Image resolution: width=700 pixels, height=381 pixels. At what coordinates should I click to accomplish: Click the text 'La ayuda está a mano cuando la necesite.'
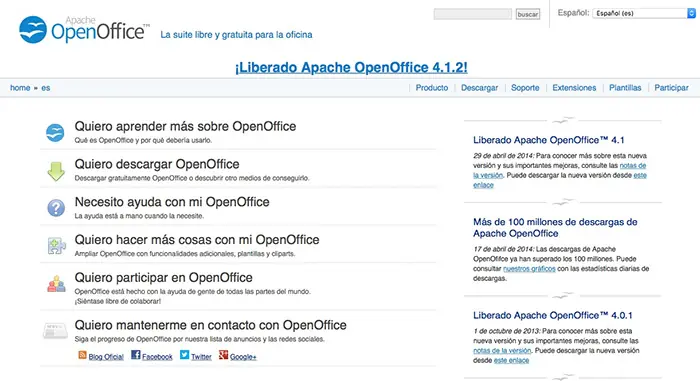[139, 216]
